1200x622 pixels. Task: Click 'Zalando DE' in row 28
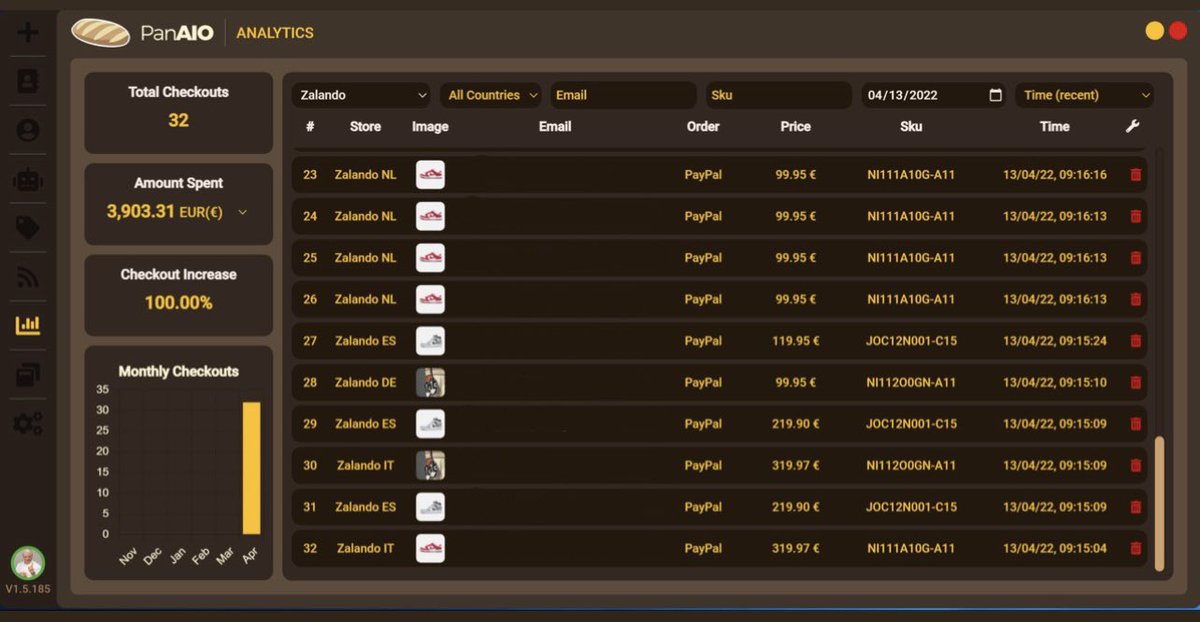(365, 382)
